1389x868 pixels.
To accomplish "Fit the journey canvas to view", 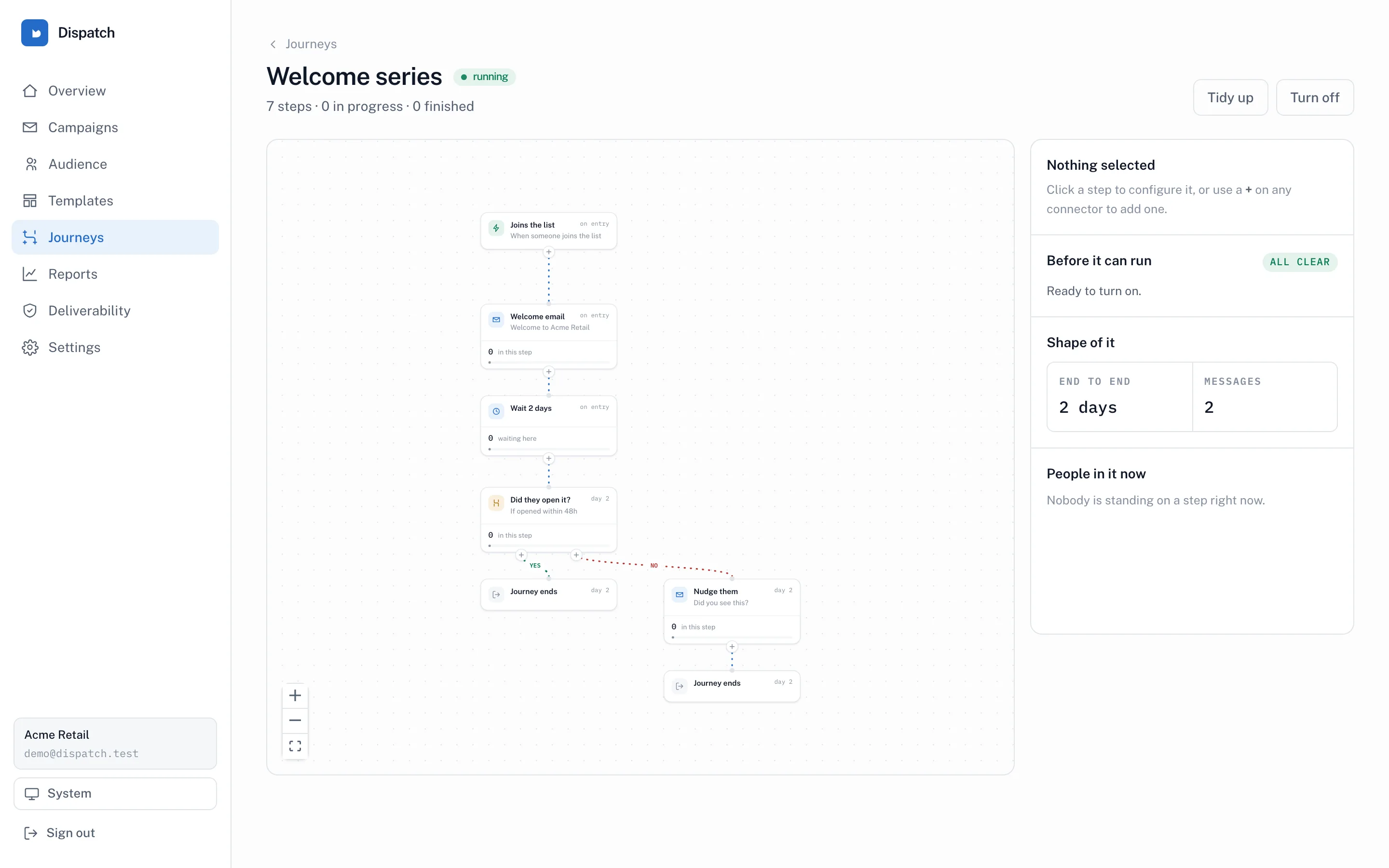I will pyautogui.click(x=295, y=746).
